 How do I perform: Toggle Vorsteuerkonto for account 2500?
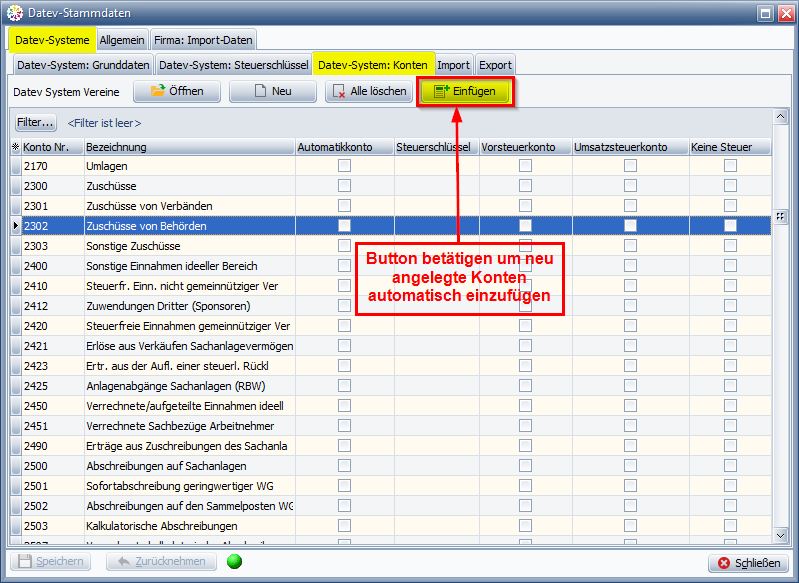(525, 466)
